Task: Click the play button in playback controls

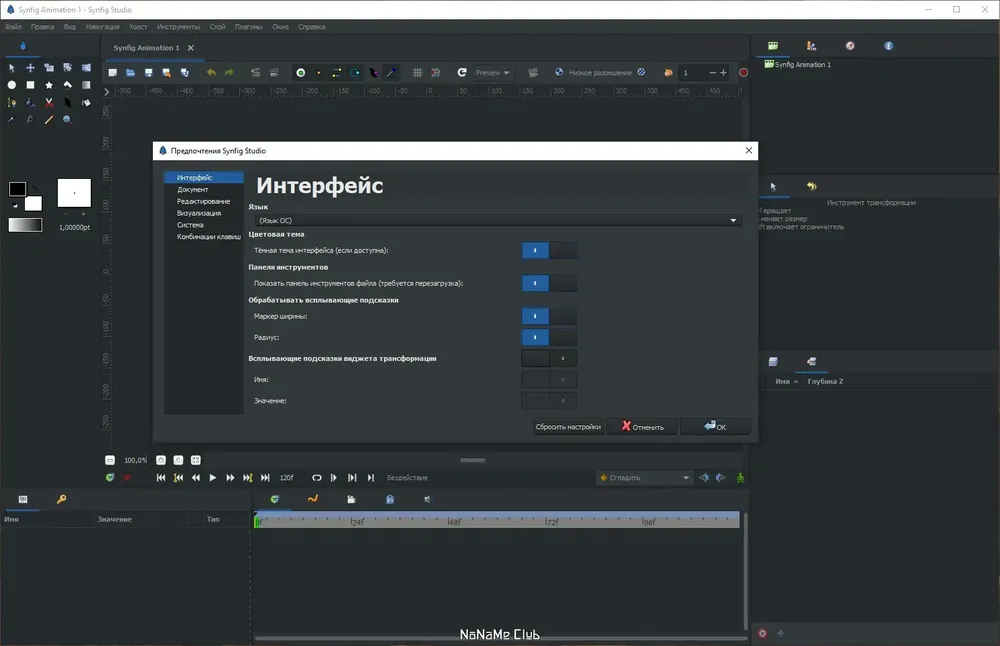Action: [212, 478]
